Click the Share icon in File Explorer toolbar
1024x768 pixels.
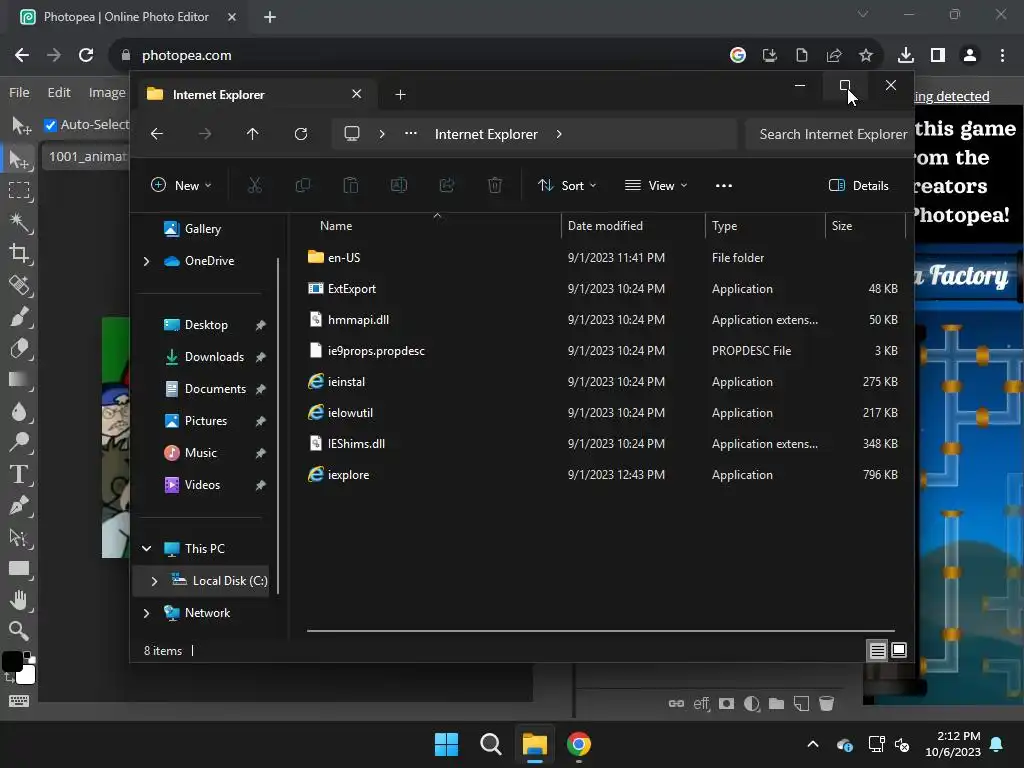pyautogui.click(x=447, y=185)
